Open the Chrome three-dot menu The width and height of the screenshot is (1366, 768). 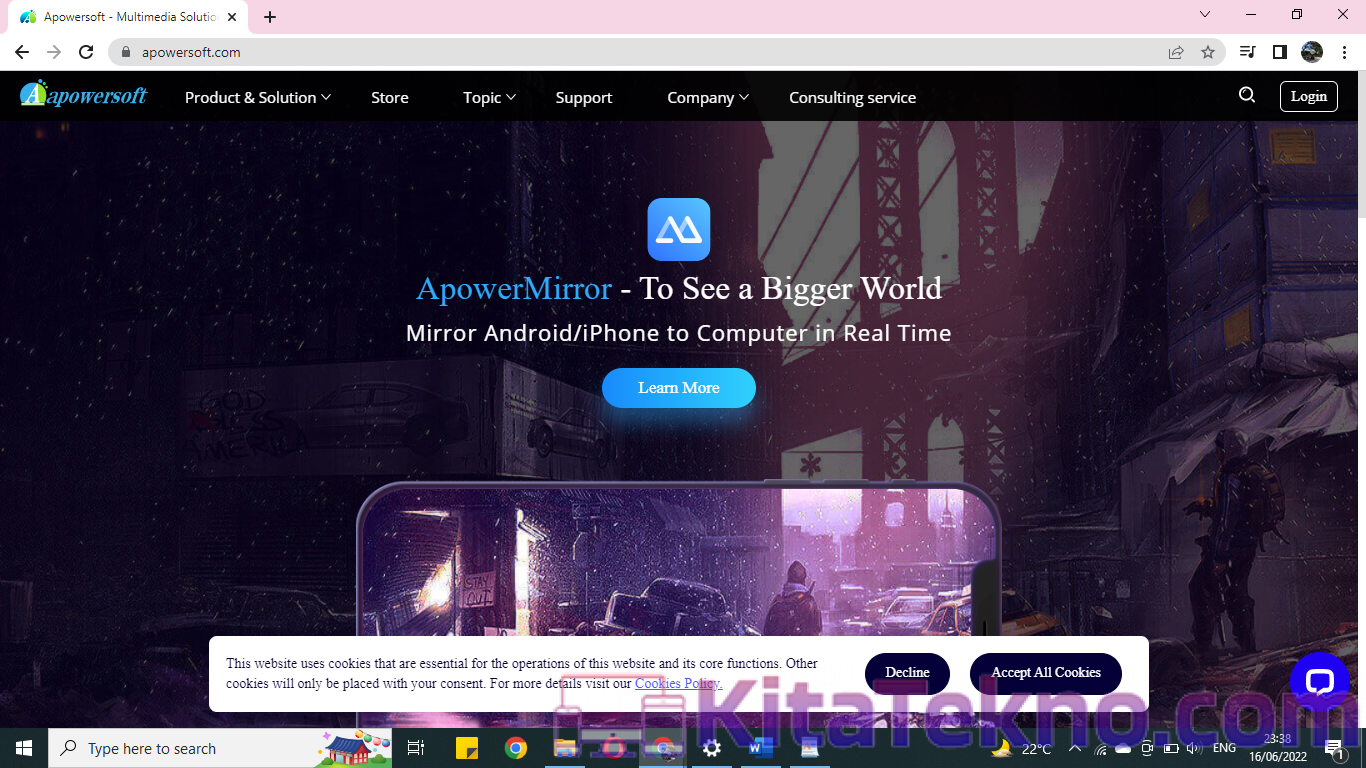1344,52
